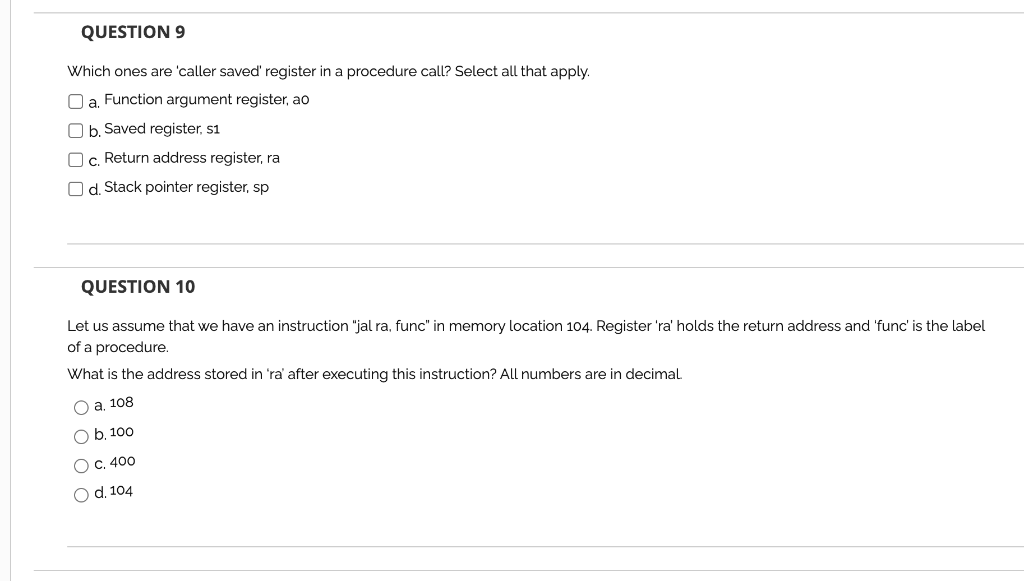Click the label 'Return address register, ra'

194,158
